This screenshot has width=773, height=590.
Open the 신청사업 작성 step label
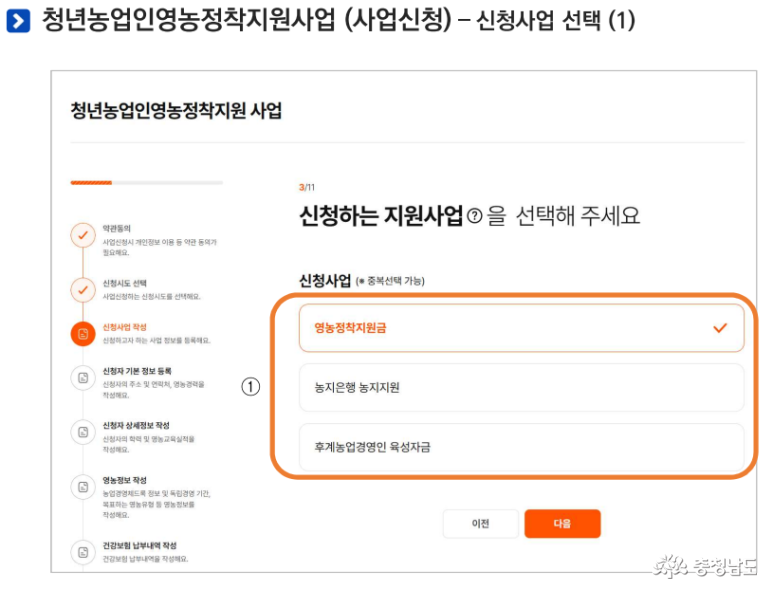(124, 327)
